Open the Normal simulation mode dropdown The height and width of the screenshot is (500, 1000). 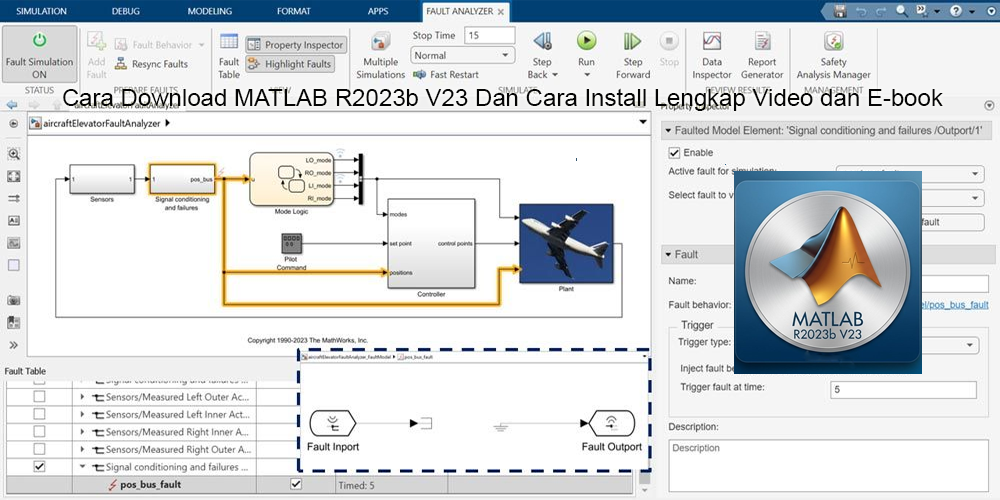tap(462, 55)
